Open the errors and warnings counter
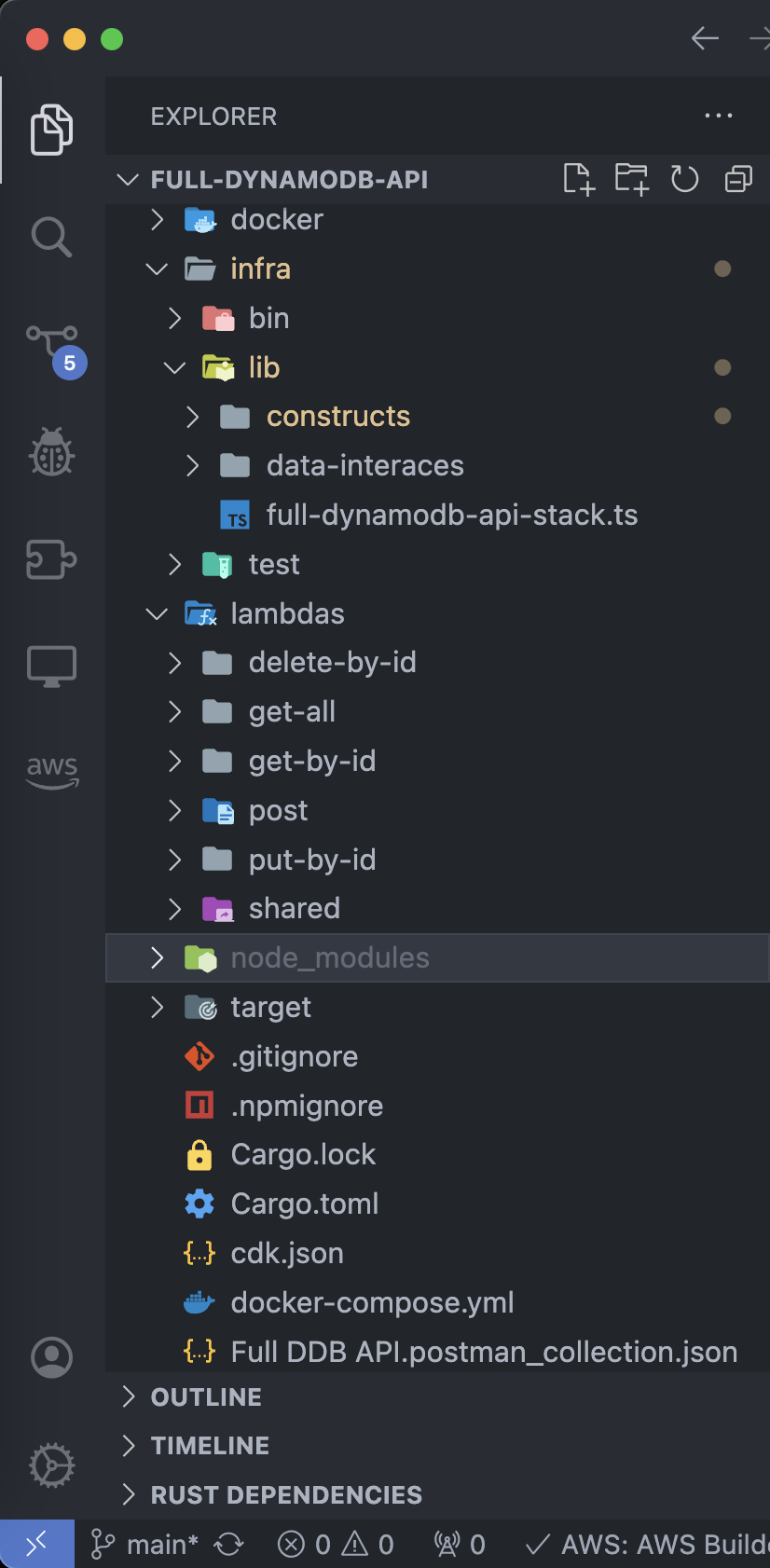The width and height of the screenshot is (770, 1568). 334,1544
